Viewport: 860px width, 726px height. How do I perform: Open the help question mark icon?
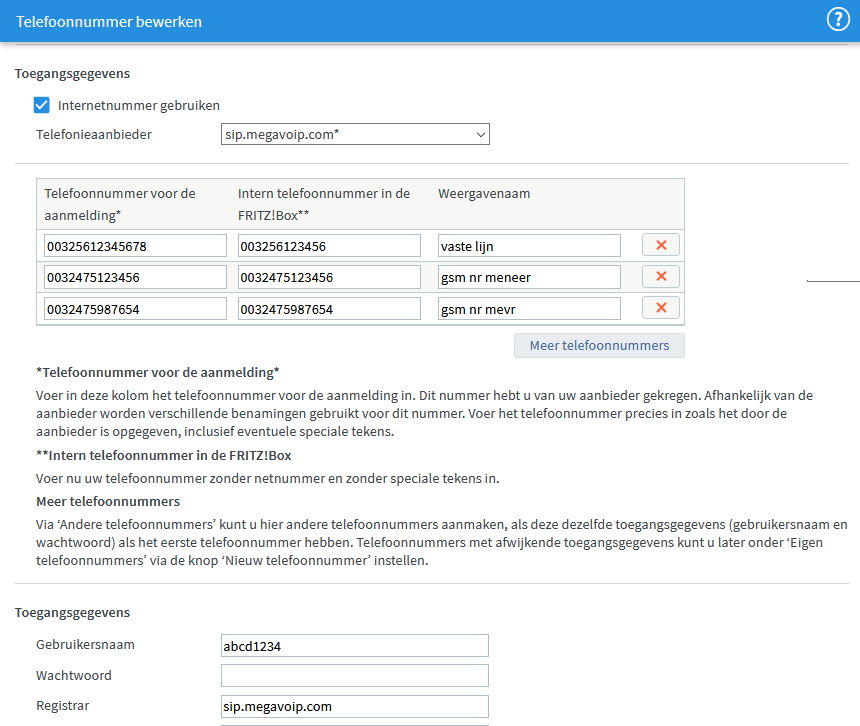pyautogui.click(x=838, y=20)
